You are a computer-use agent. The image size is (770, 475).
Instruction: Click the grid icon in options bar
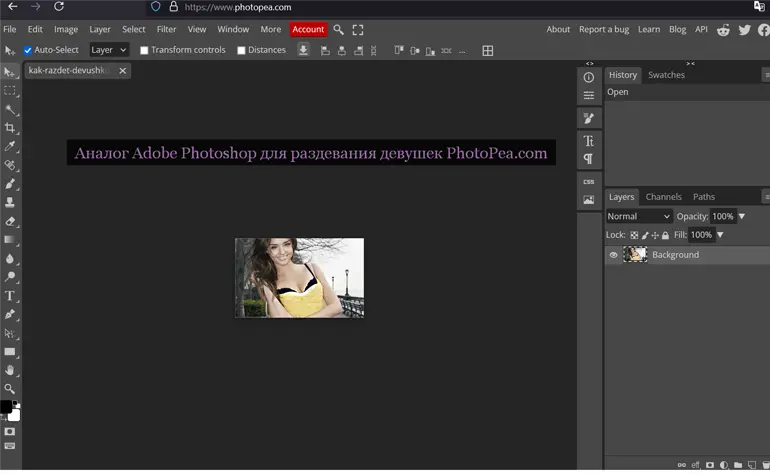(488, 51)
